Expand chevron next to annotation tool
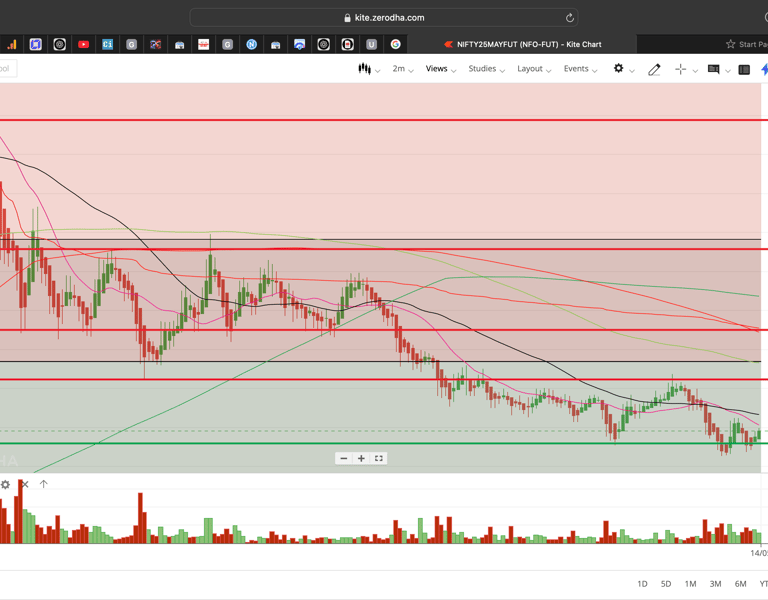 click(728, 71)
